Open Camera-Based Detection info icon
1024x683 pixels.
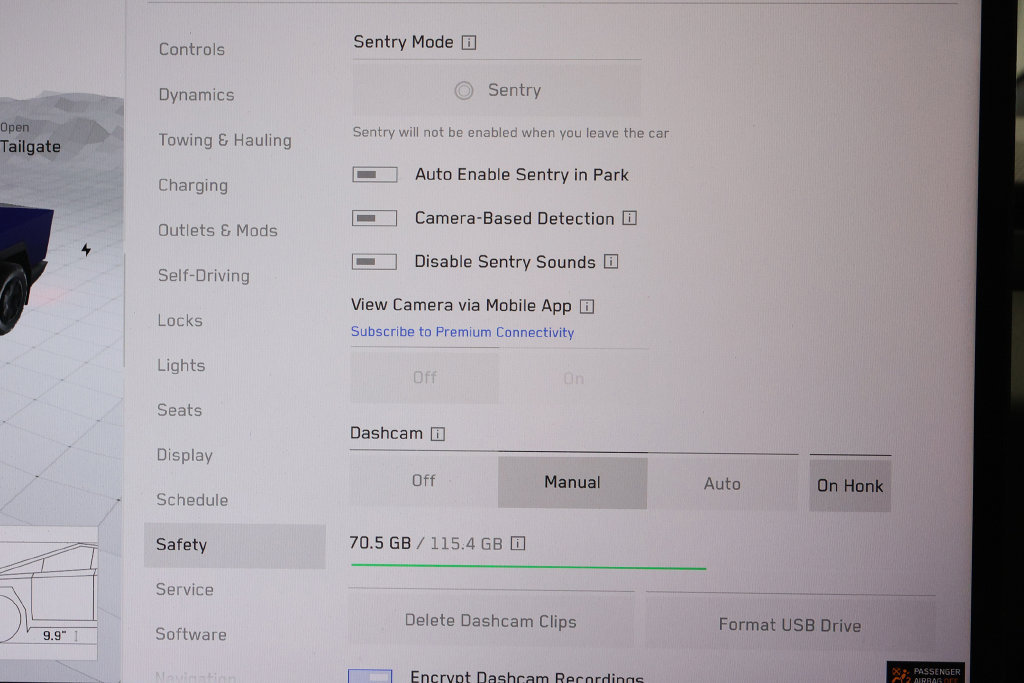(x=630, y=218)
